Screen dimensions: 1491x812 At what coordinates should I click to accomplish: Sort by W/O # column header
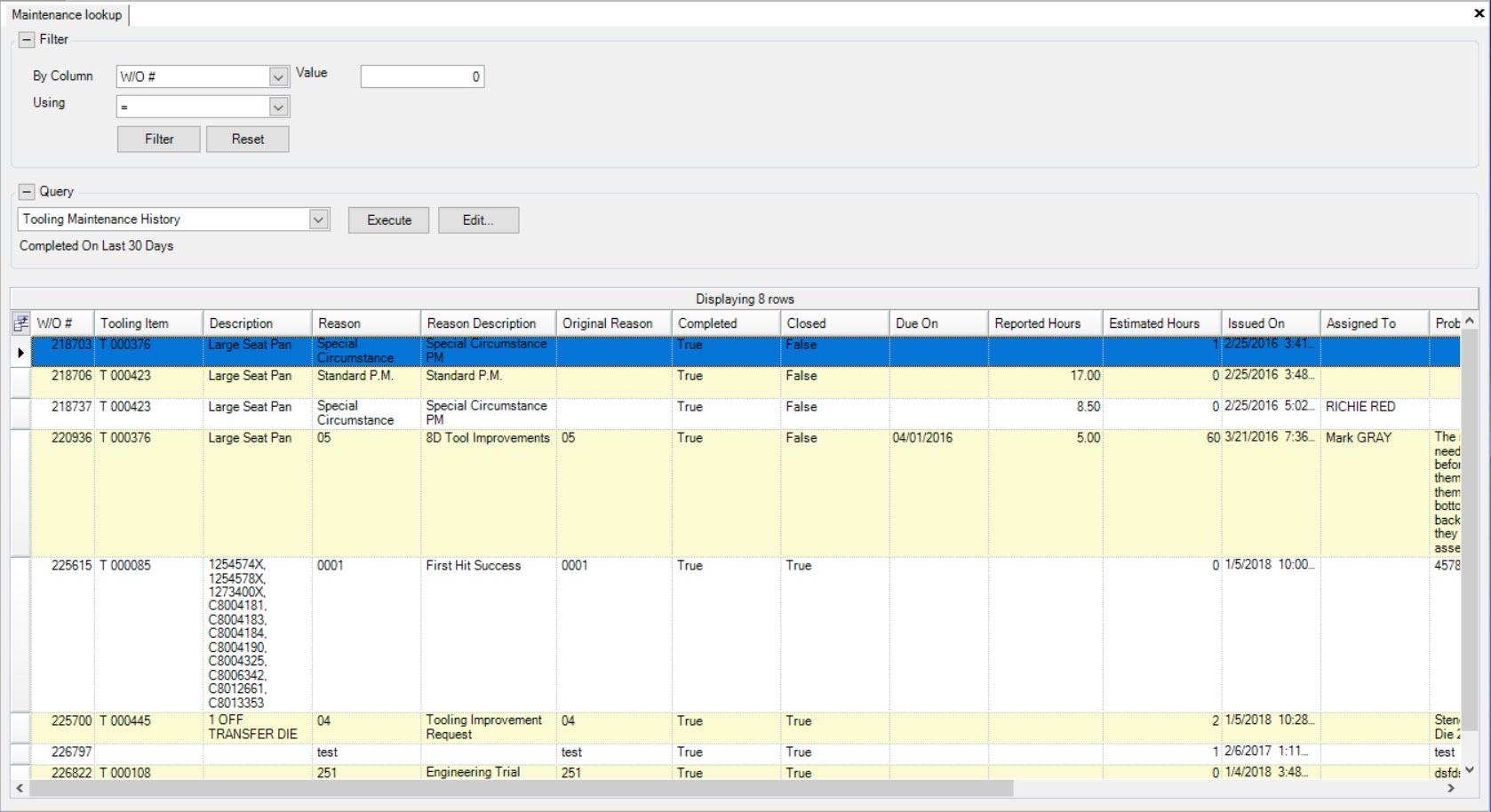(x=62, y=323)
